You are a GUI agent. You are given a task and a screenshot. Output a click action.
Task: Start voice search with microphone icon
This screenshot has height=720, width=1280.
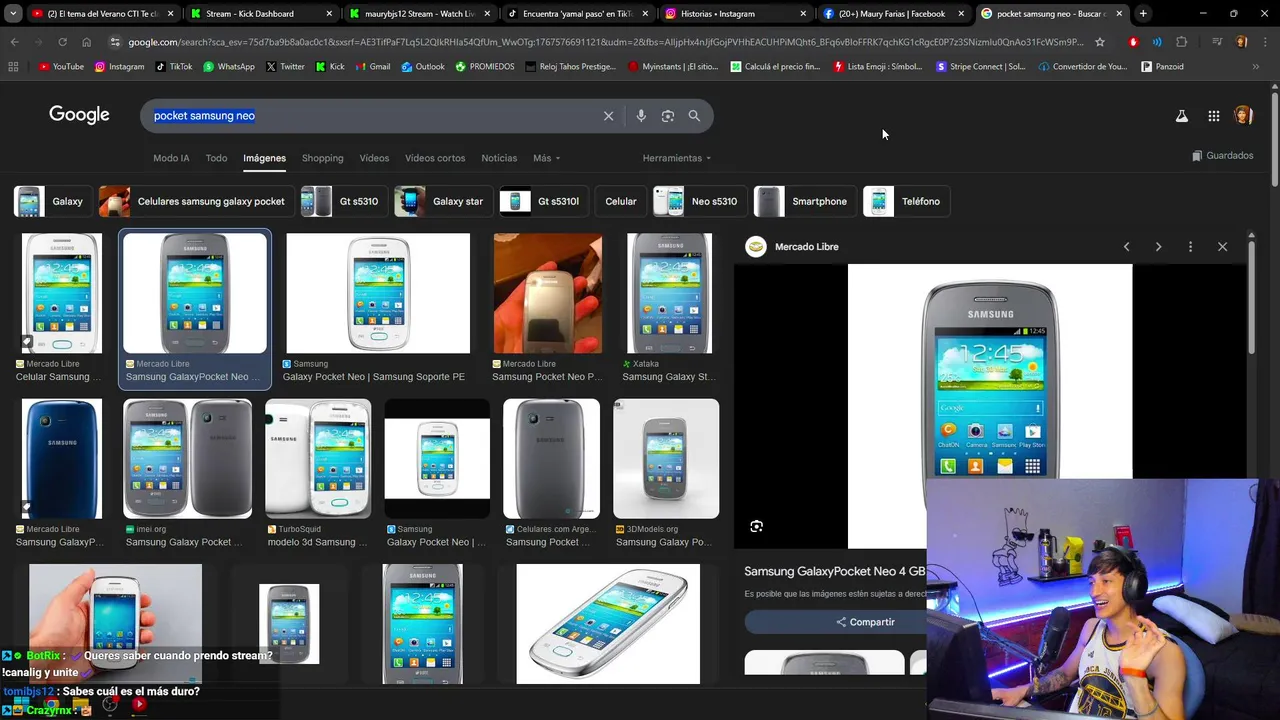[x=641, y=116]
